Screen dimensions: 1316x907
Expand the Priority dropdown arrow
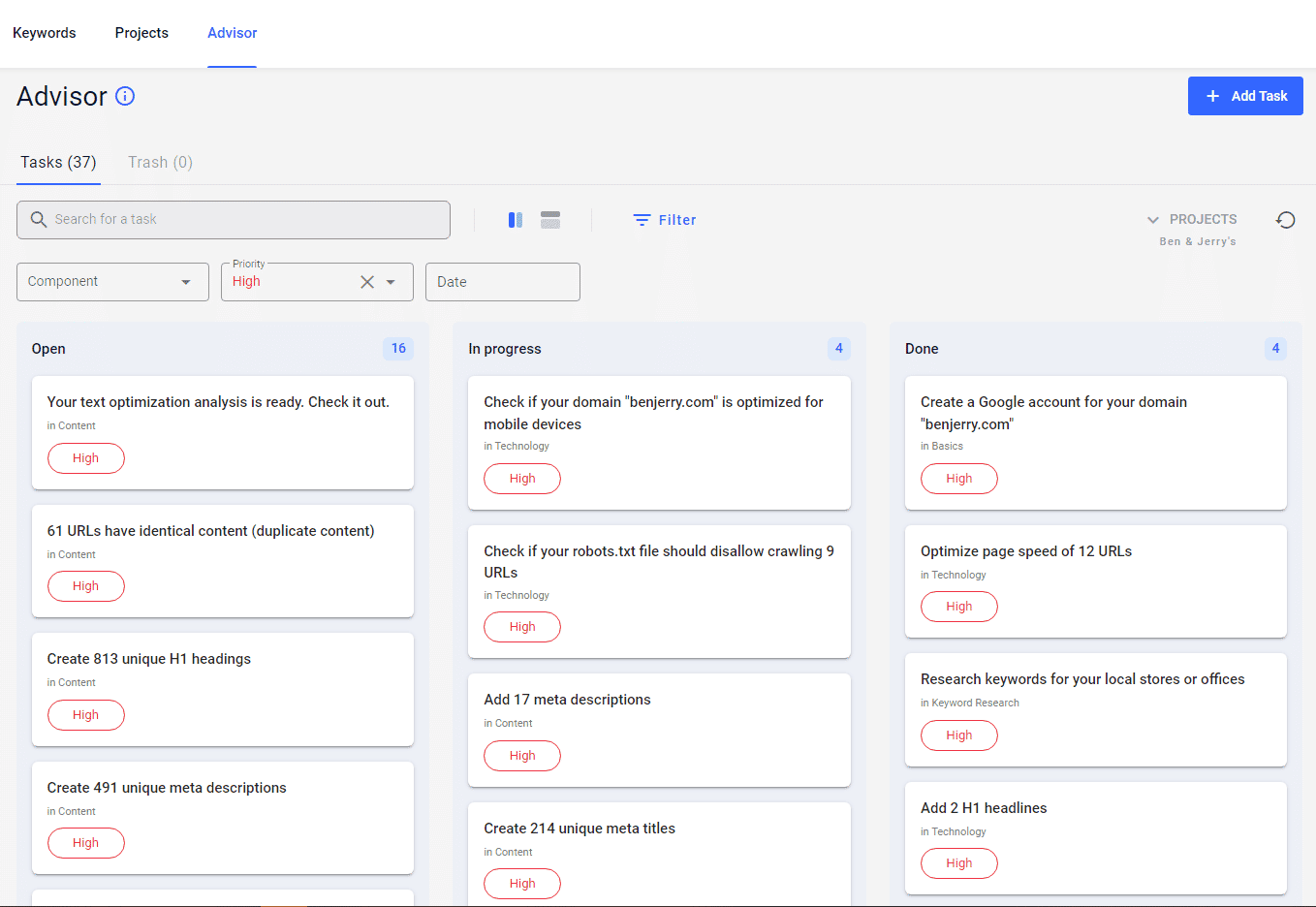[x=392, y=282]
